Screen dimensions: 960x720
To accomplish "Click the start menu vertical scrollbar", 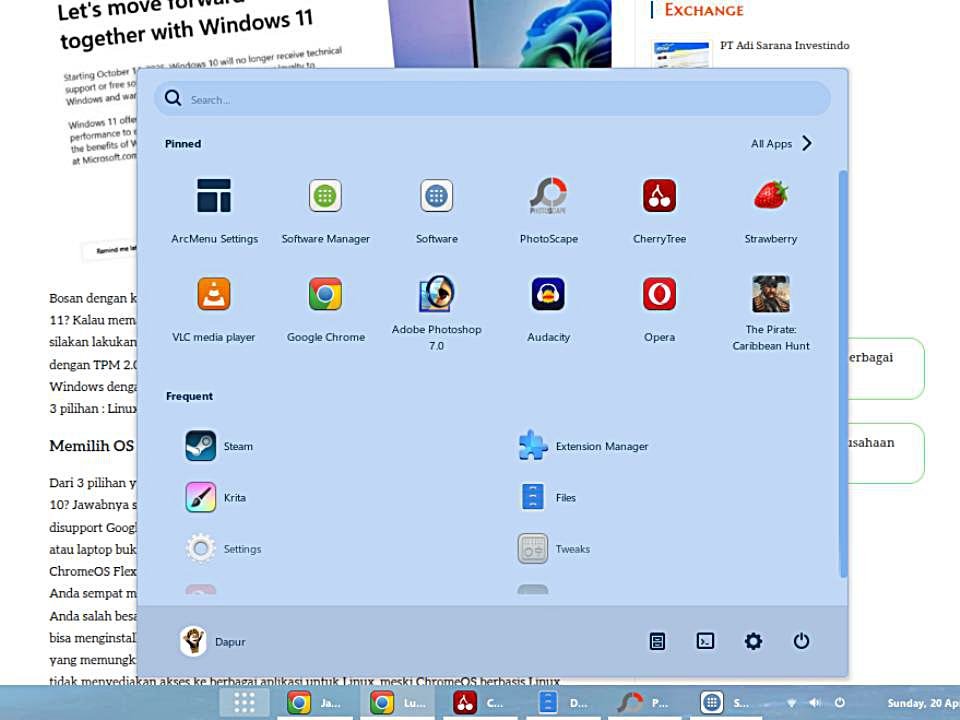I will (843, 373).
